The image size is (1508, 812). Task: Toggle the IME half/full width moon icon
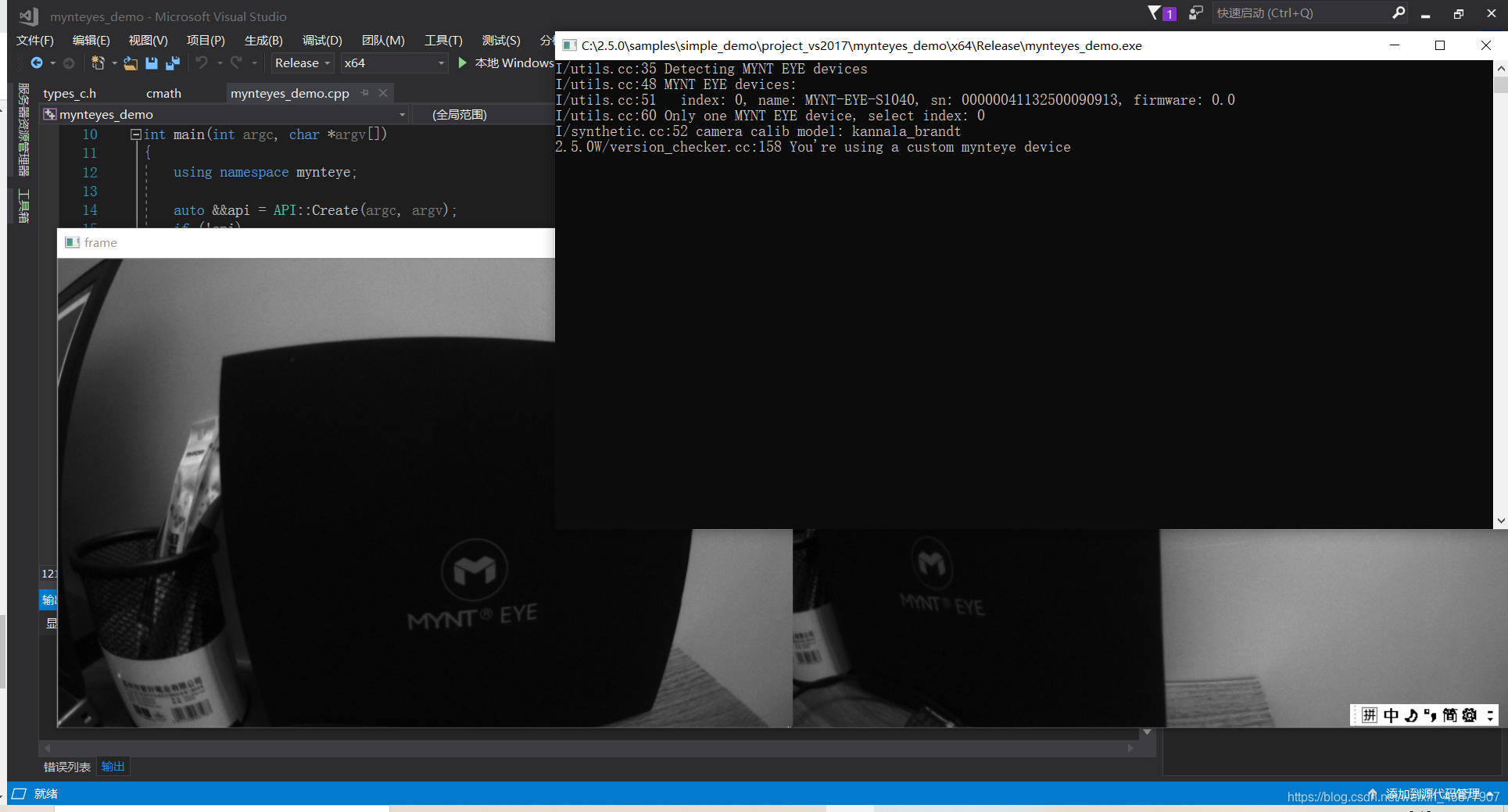[x=1411, y=715]
